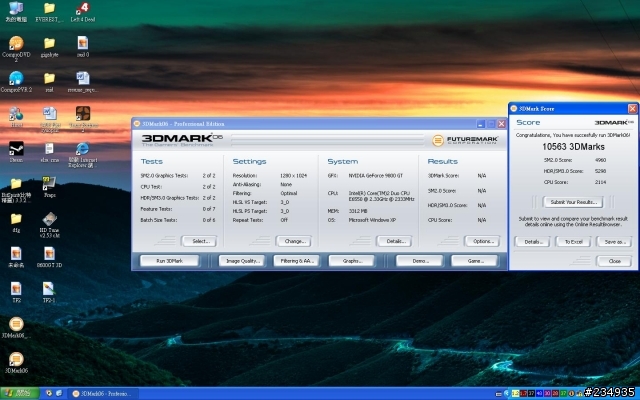Click the 1280 x 1024 resolution value
This screenshot has width=640, height=400.
293,176
